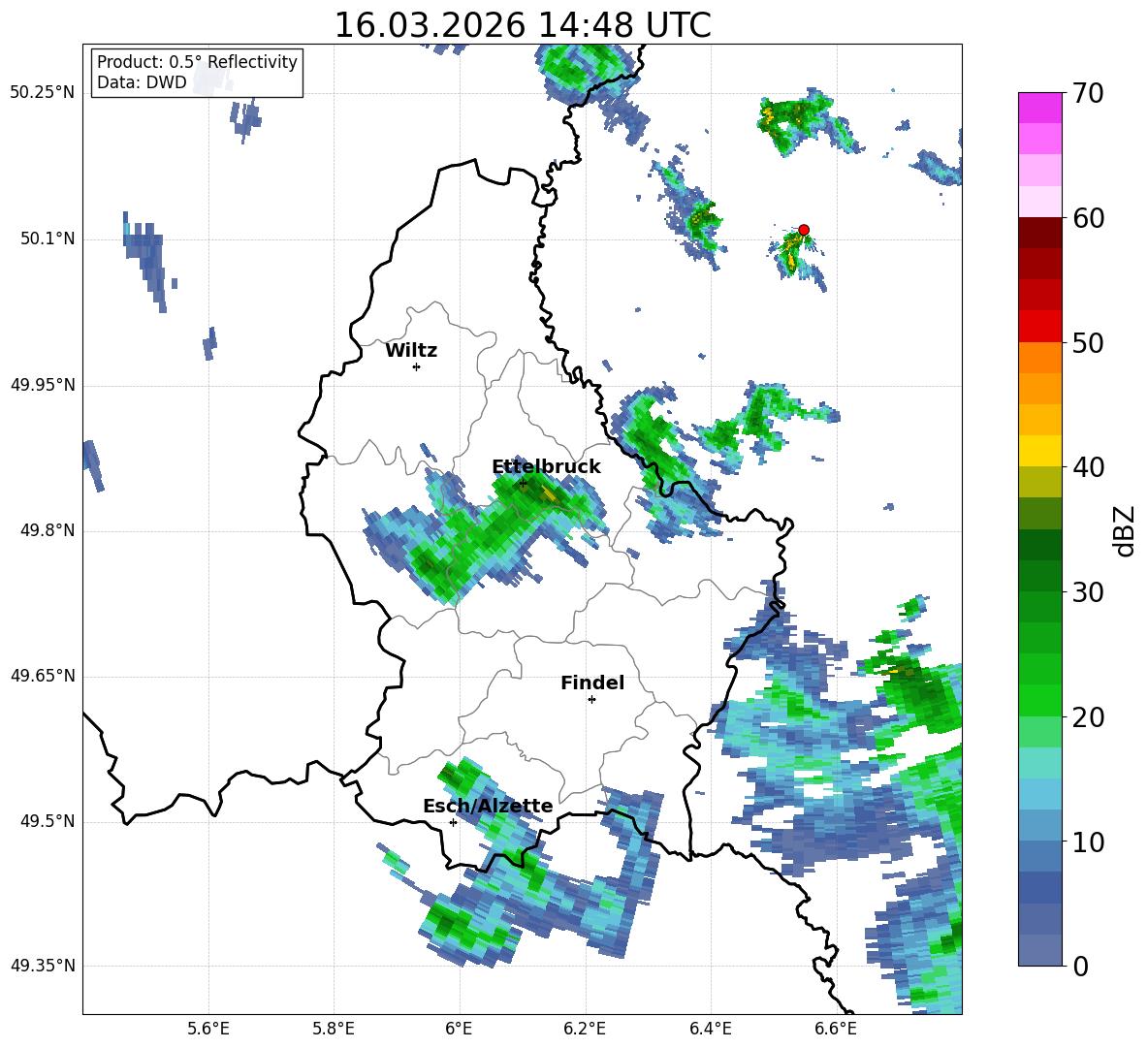Pick the light blue colorbar segment near 15
The width and height of the screenshot is (1148, 1048).
1039,795
